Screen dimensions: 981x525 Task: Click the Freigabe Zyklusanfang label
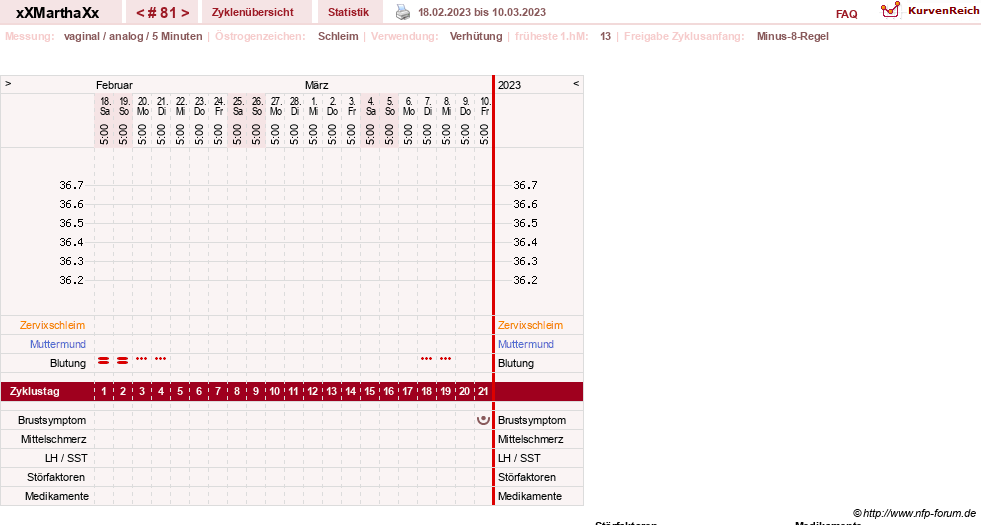[x=684, y=36]
